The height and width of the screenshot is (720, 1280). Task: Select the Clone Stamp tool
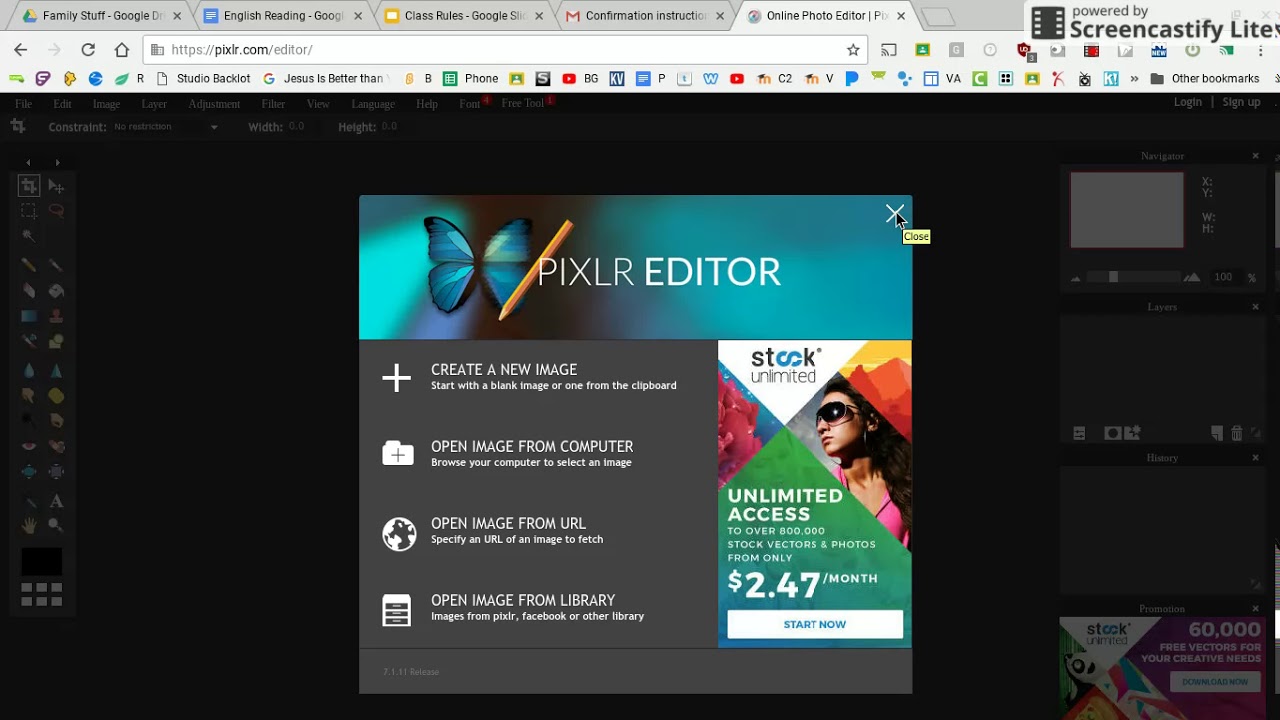point(56,316)
